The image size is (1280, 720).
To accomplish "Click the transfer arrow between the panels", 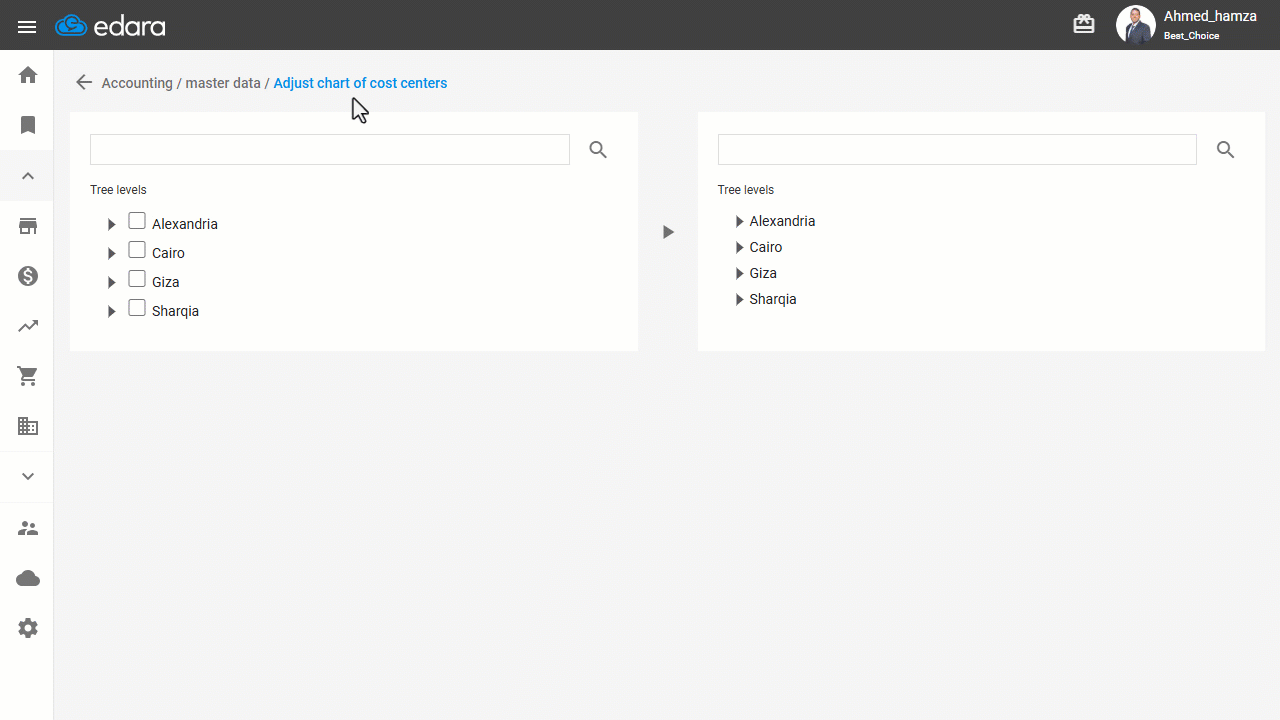I will pyautogui.click(x=668, y=232).
